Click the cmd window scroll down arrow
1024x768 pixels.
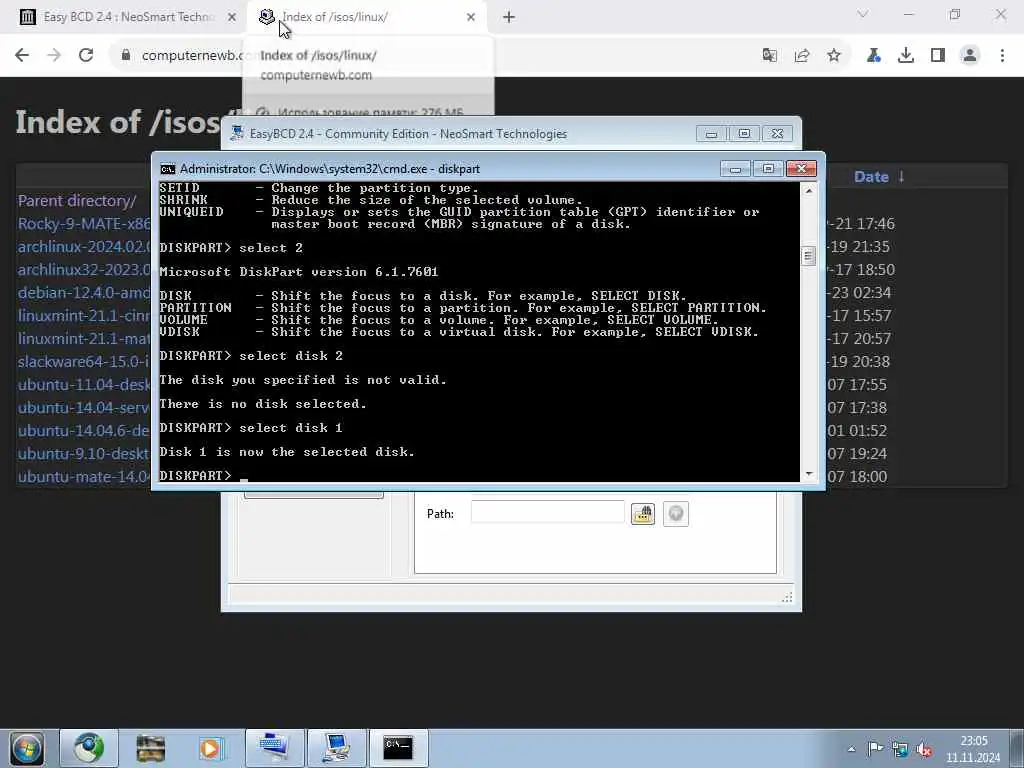(808, 474)
